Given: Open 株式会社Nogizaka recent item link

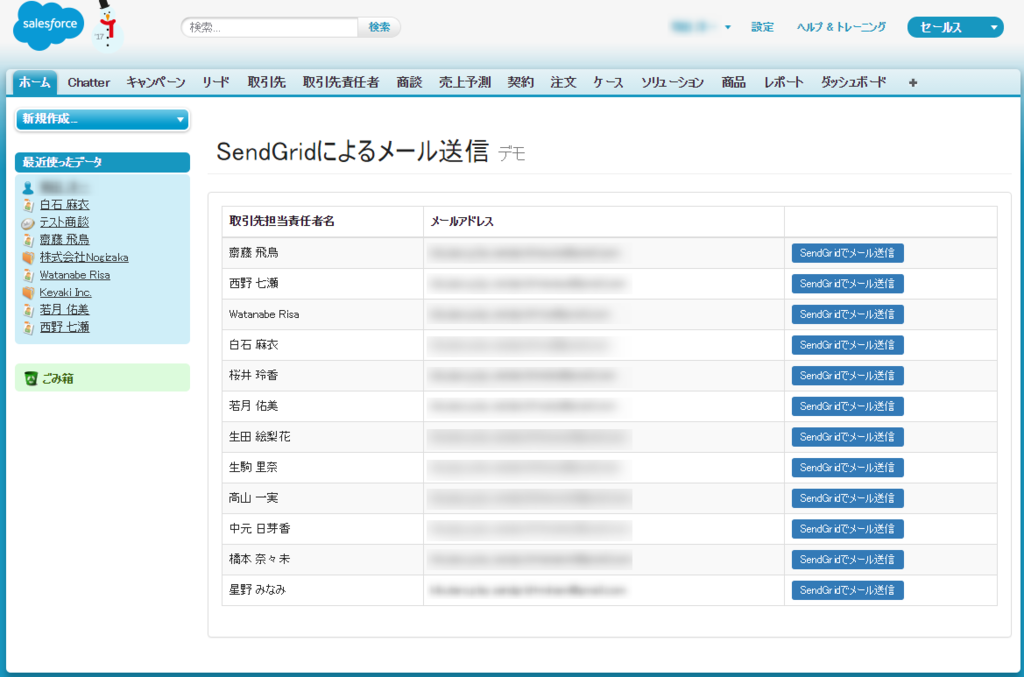Looking at the screenshot, I should click(84, 257).
